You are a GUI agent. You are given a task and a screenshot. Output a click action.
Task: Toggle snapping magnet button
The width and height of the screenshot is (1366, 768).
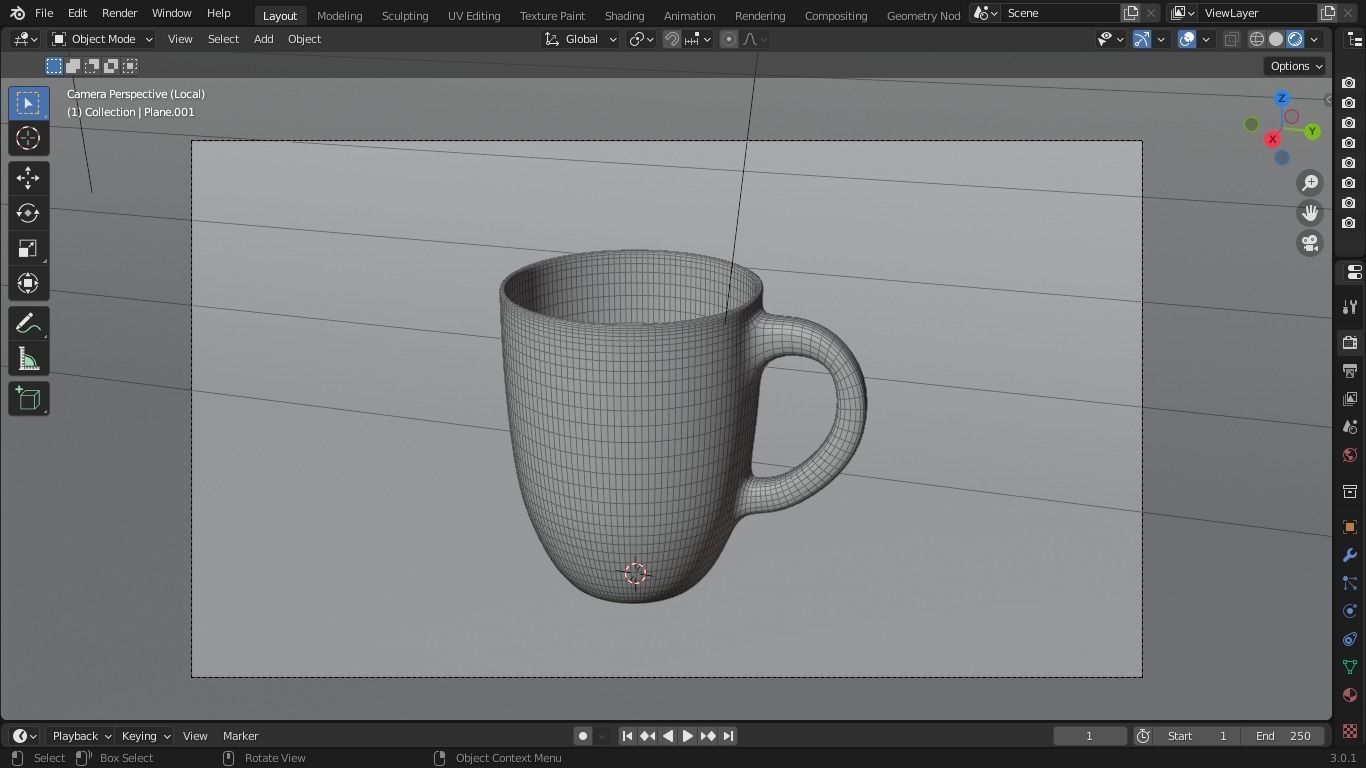coord(672,39)
